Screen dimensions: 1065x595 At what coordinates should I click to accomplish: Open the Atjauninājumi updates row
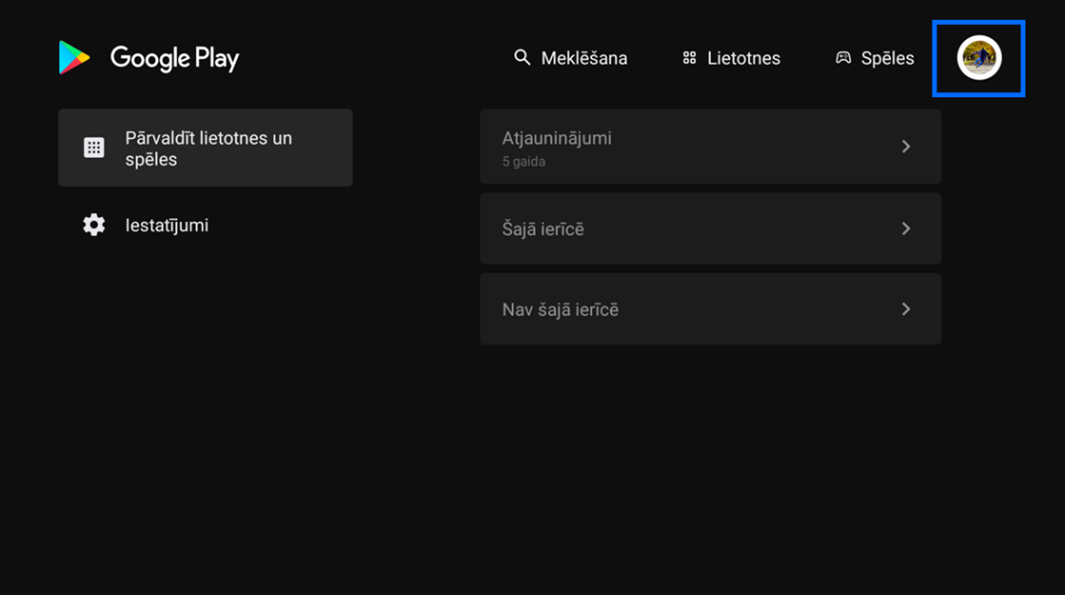click(x=710, y=146)
